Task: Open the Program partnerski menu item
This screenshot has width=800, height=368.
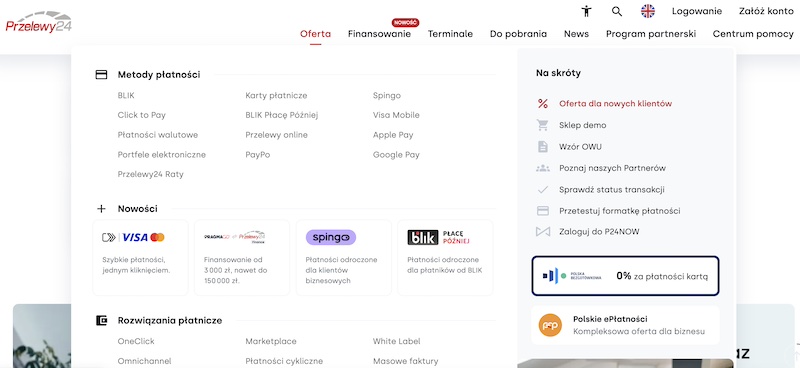Action: [x=651, y=34]
